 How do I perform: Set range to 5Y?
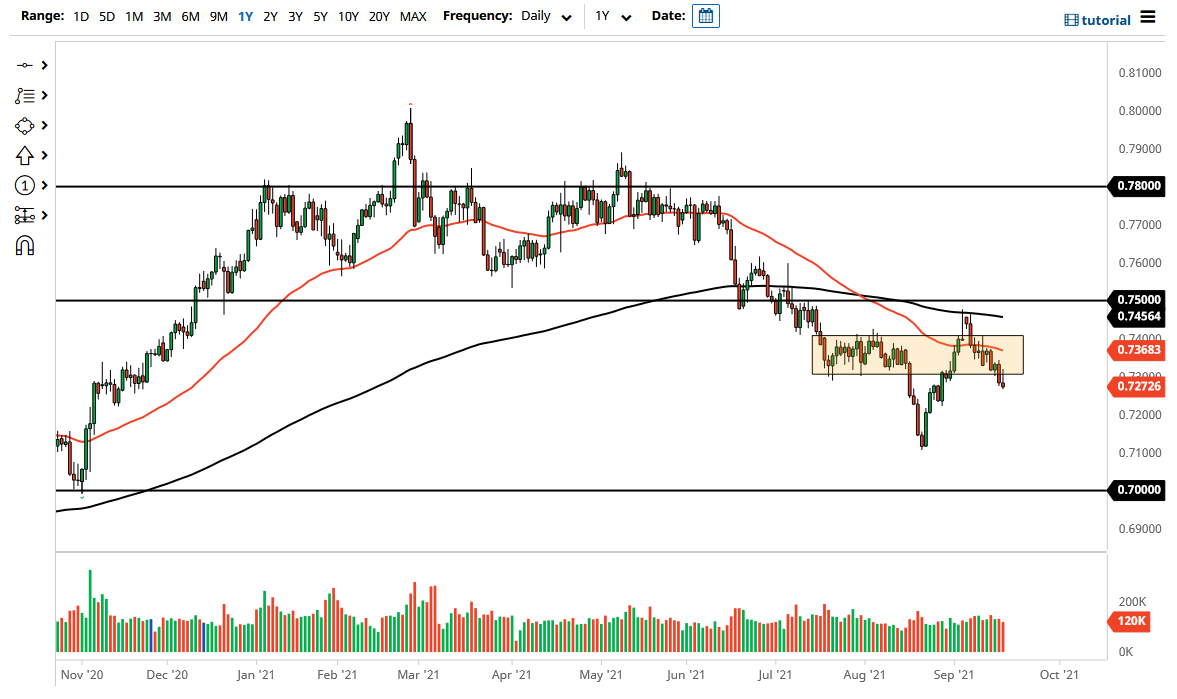[321, 16]
